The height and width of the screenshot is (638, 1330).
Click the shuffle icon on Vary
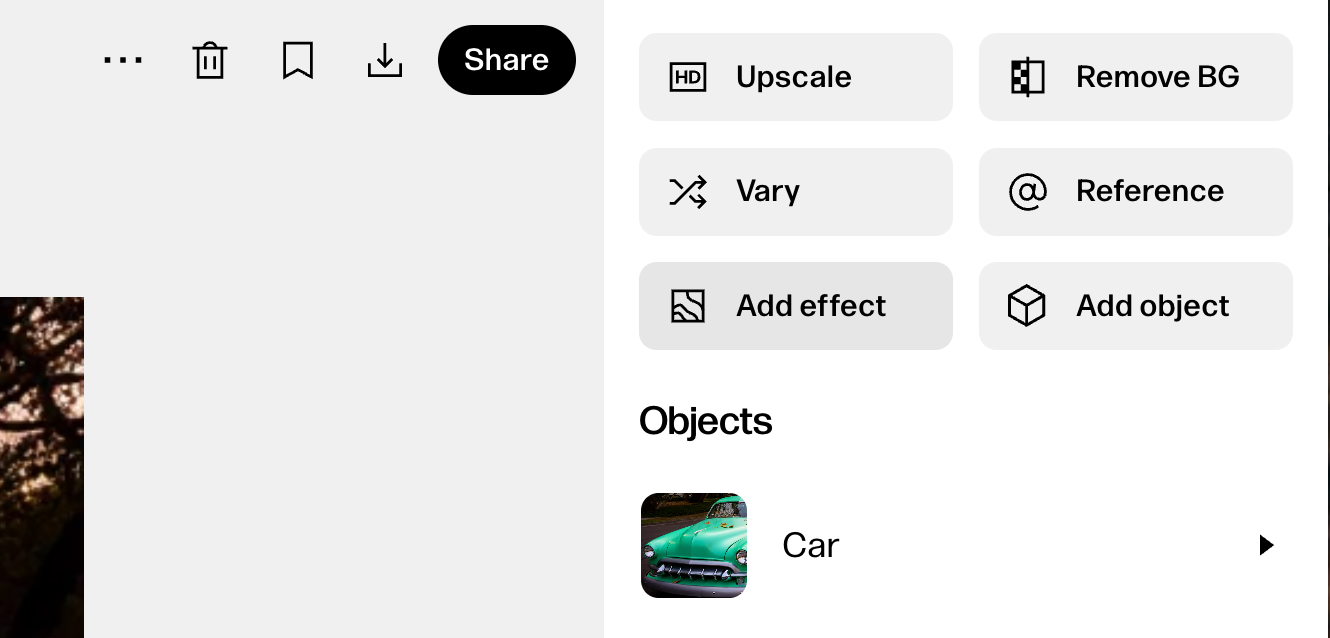tap(688, 191)
